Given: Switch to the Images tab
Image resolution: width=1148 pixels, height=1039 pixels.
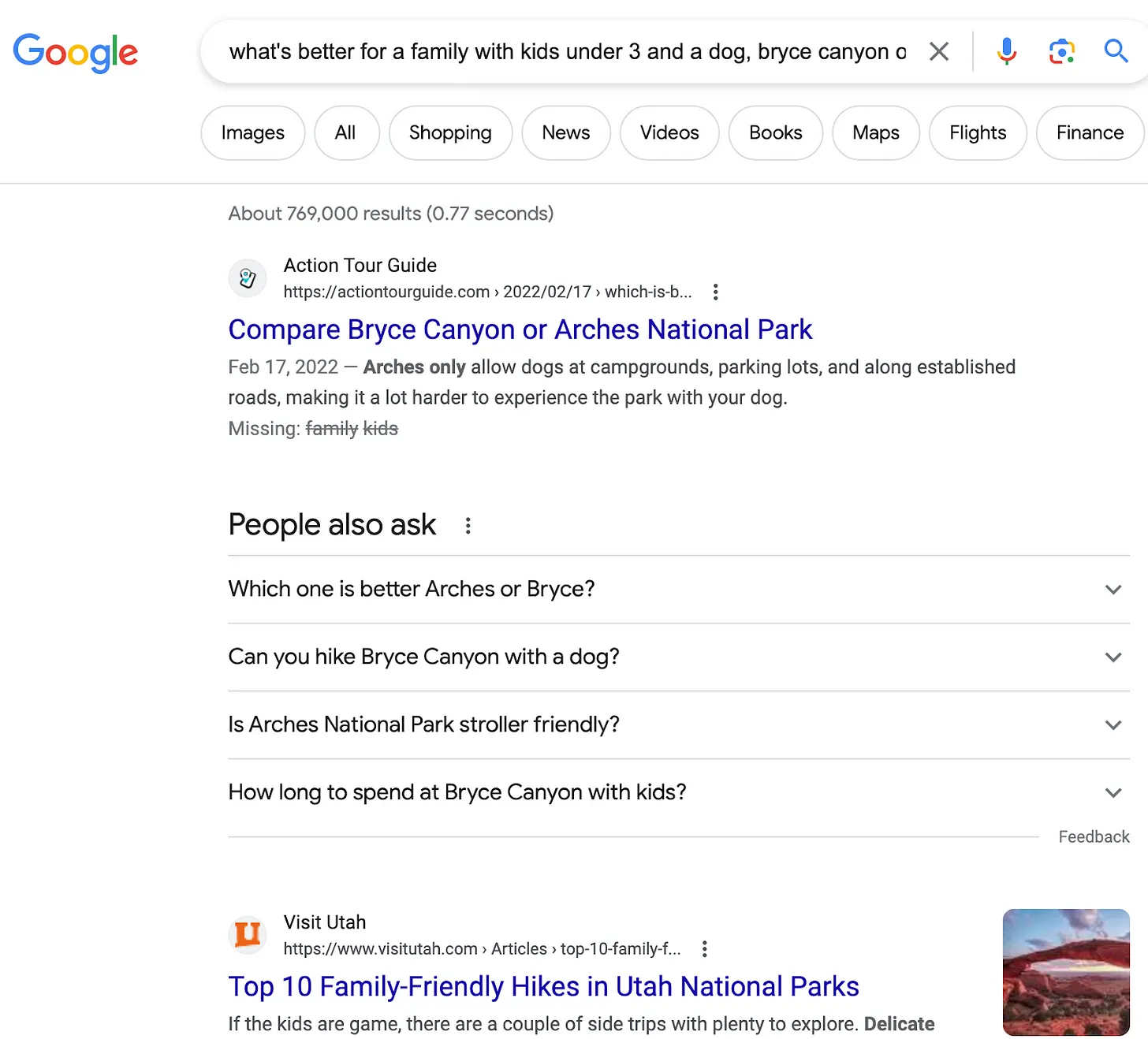Looking at the screenshot, I should [252, 133].
